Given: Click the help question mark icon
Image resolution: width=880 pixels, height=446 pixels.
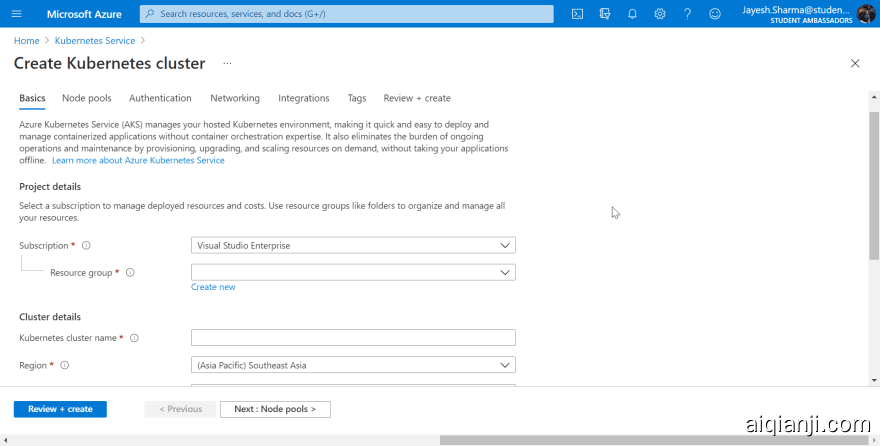Looking at the screenshot, I should [687, 14].
